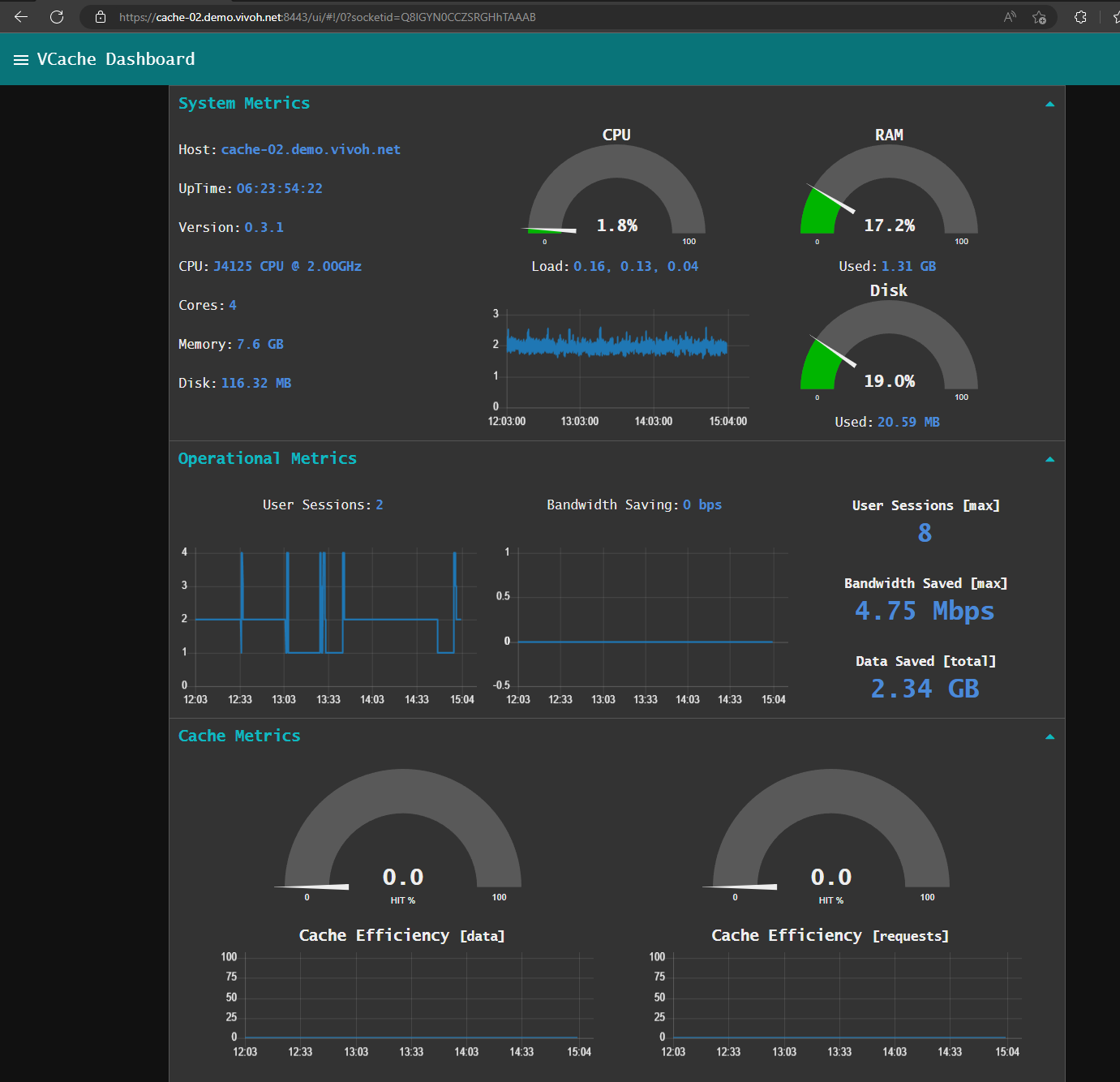Collapse the Operational Metrics section
Viewport: 1120px width, 1082px height.
pos(1050,459)
